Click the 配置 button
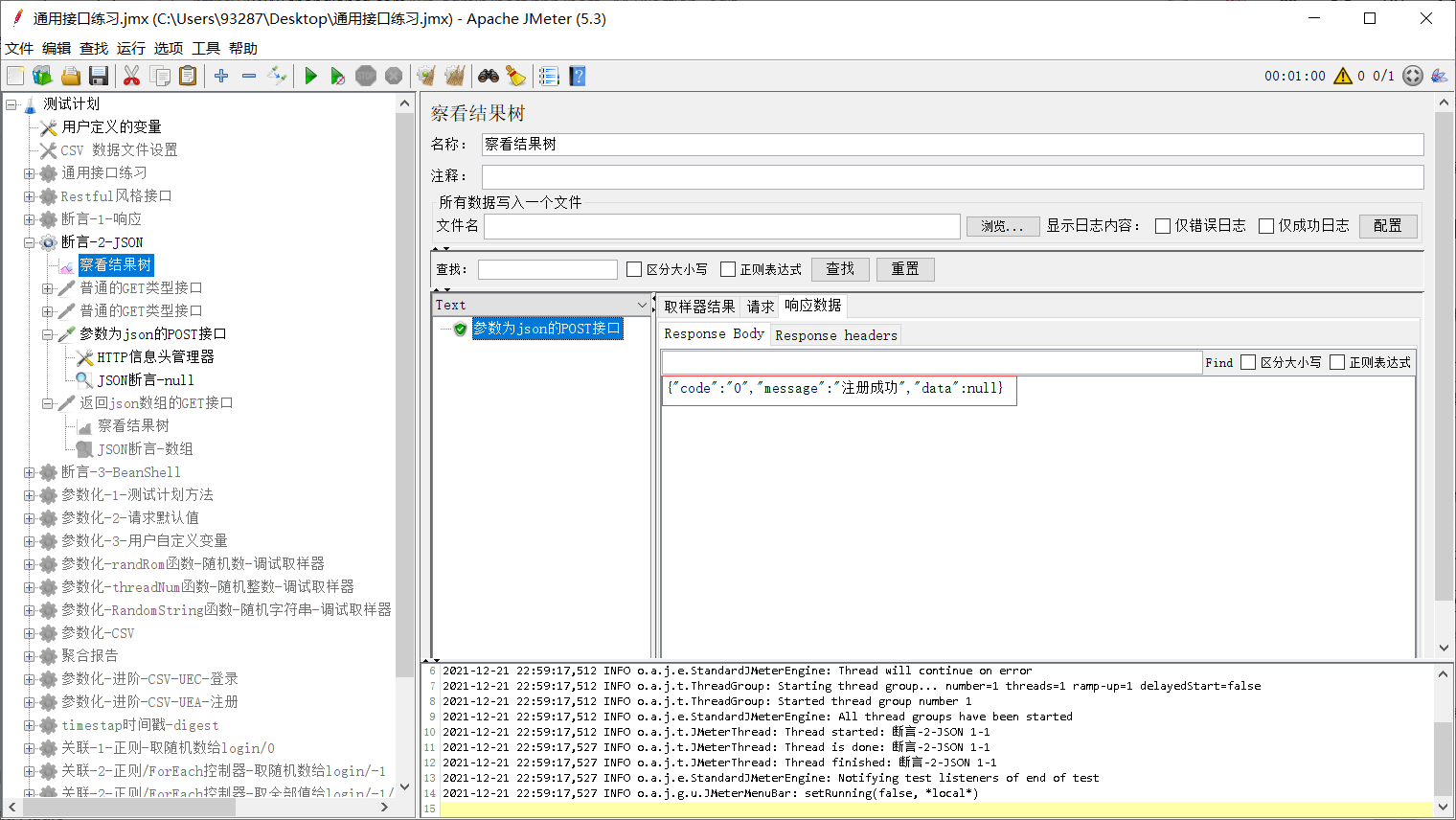1456x820 pixels. click(x=1388, y=225)
